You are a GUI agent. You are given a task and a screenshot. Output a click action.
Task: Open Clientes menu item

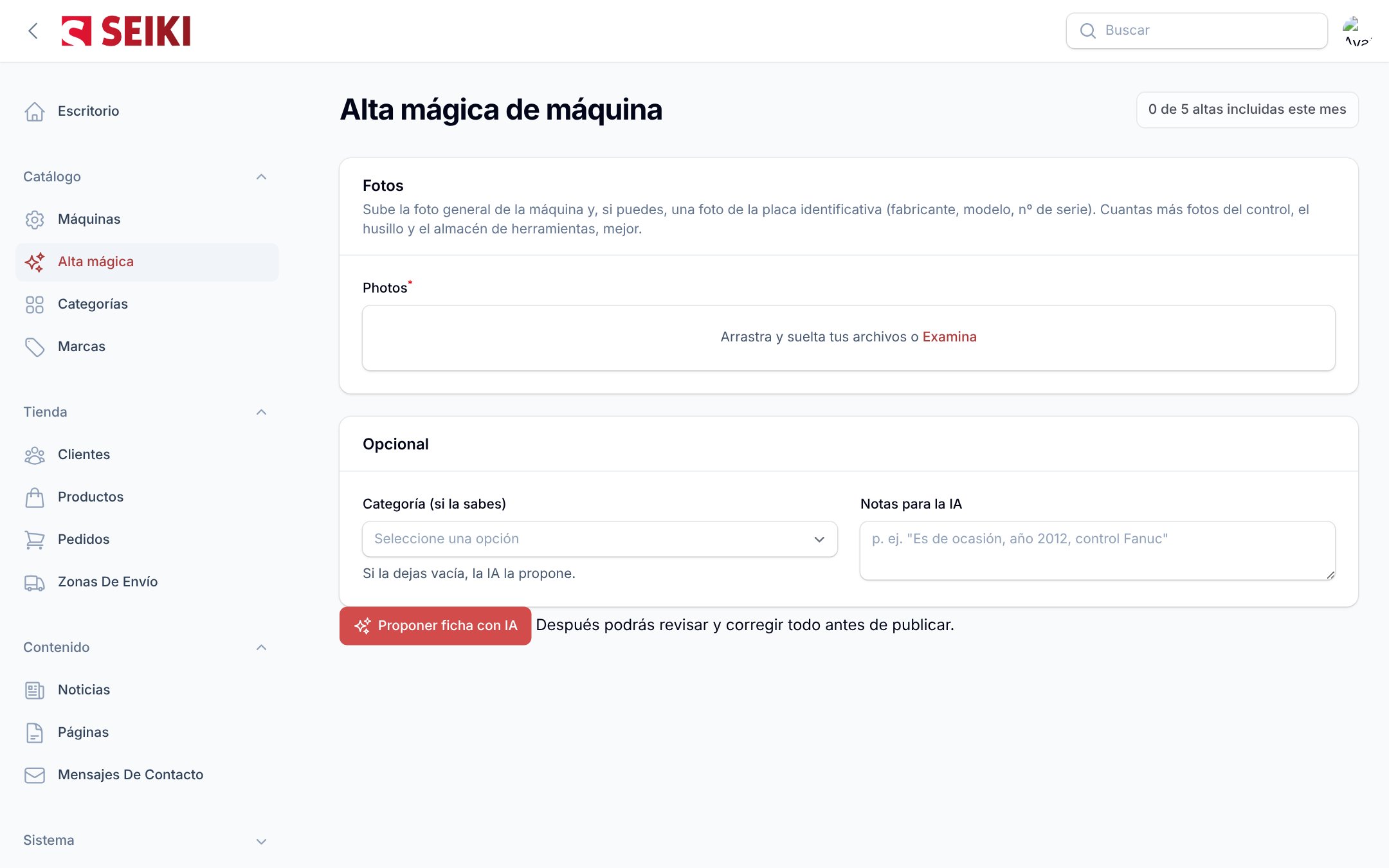pyautogui.click(x=147, y=455)
